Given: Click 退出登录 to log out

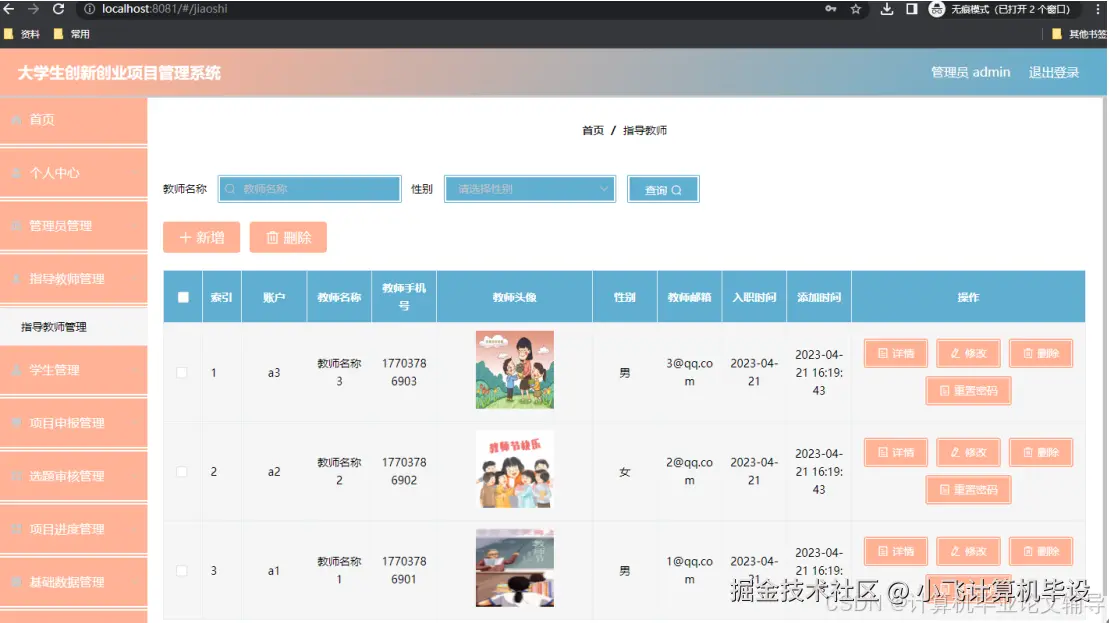Looking at the screenshot, I should pyautogui.click(x=1053, y=72).
